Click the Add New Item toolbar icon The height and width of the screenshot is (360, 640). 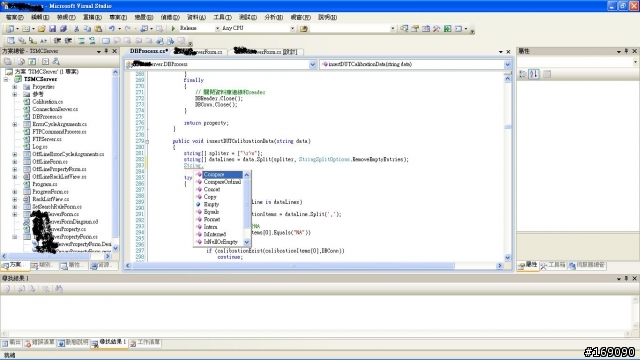point(26,29)
